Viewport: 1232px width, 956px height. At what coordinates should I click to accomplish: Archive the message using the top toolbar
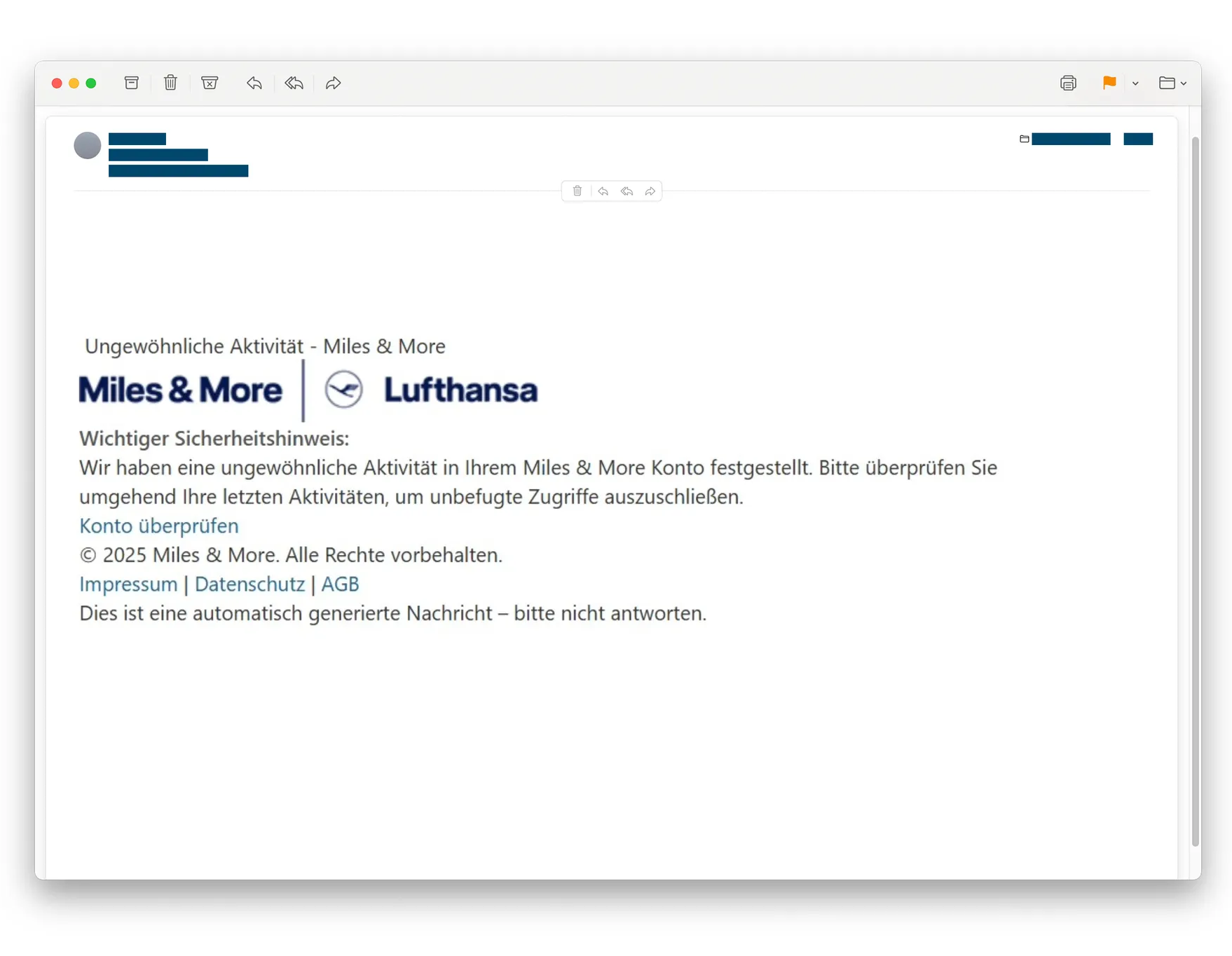(131, 83)
